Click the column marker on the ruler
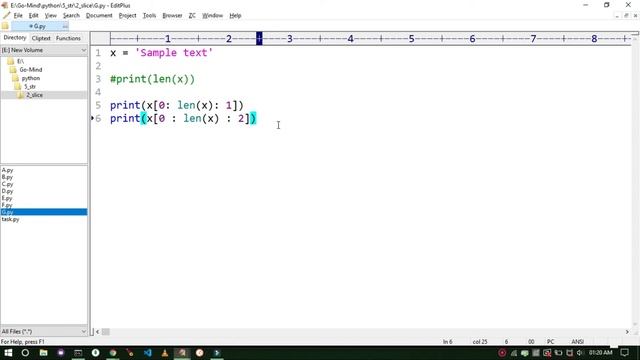 pos(259,39)
